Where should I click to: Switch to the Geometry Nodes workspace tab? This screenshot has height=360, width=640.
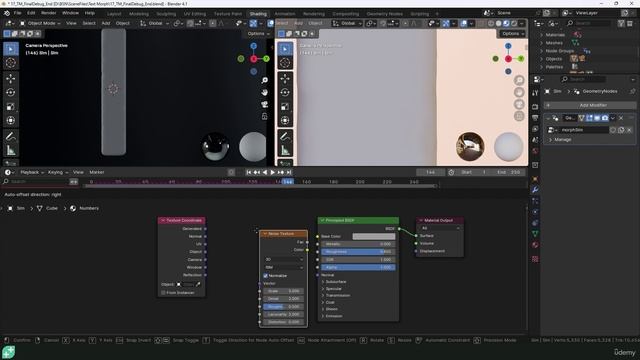[x=384, y=14]
